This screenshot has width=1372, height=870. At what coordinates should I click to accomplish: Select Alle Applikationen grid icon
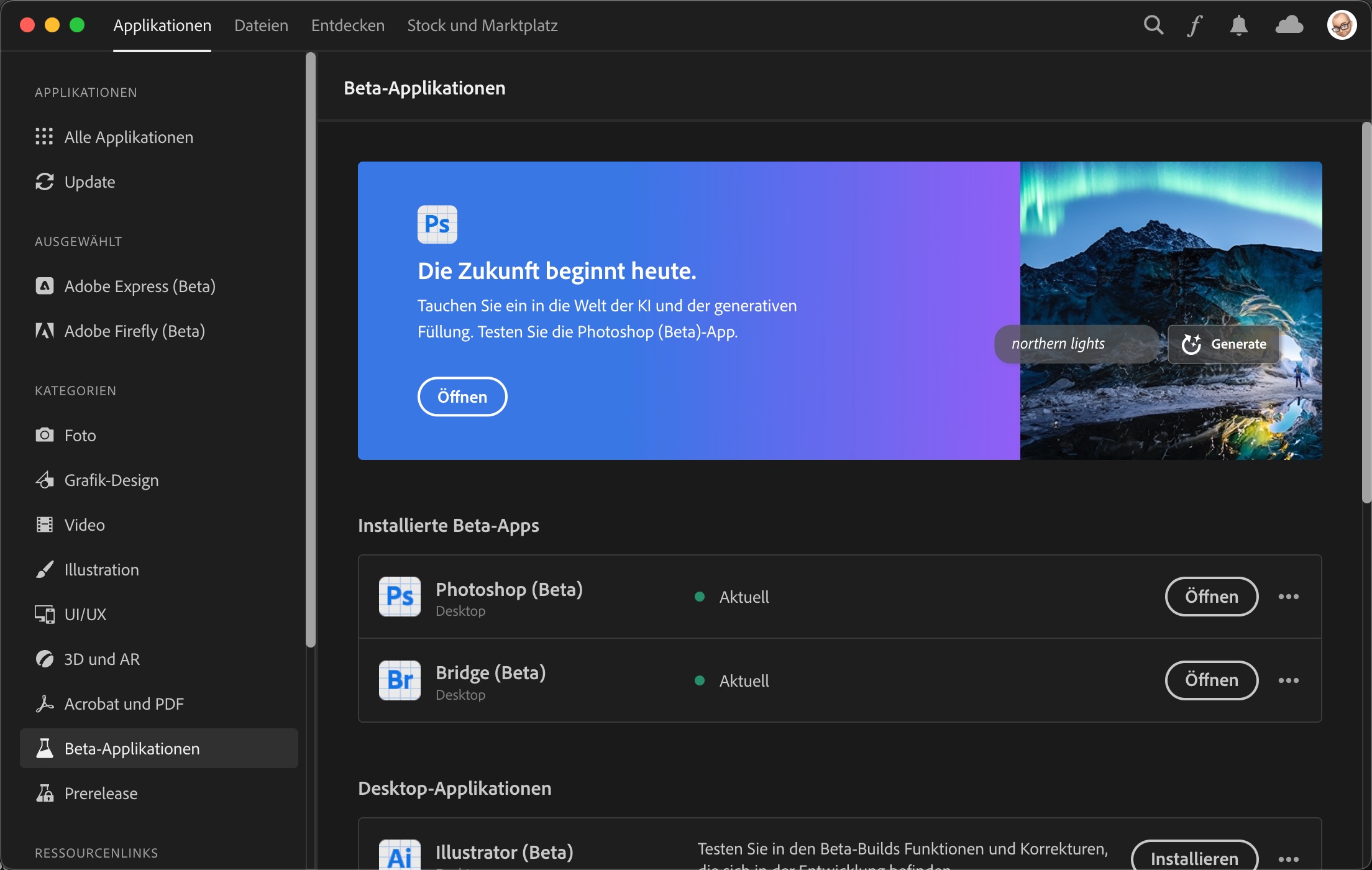tap(44, 137)
